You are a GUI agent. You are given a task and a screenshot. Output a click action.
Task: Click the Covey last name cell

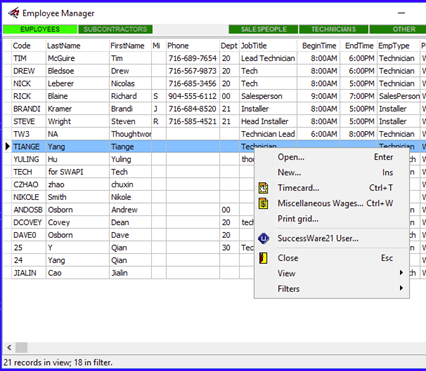[77, 223]
